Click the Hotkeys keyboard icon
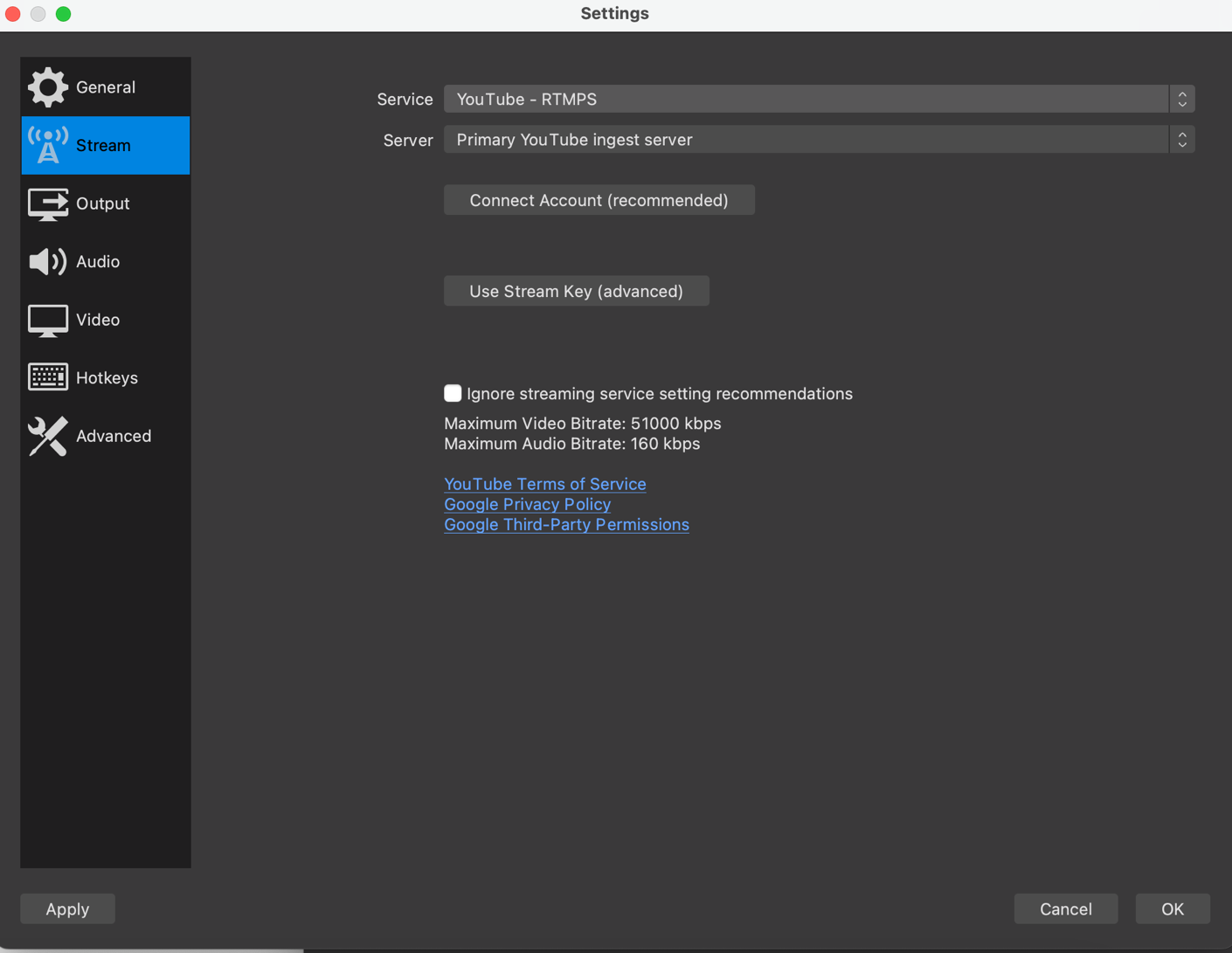1232x953 pixels. tap(47, 377)
